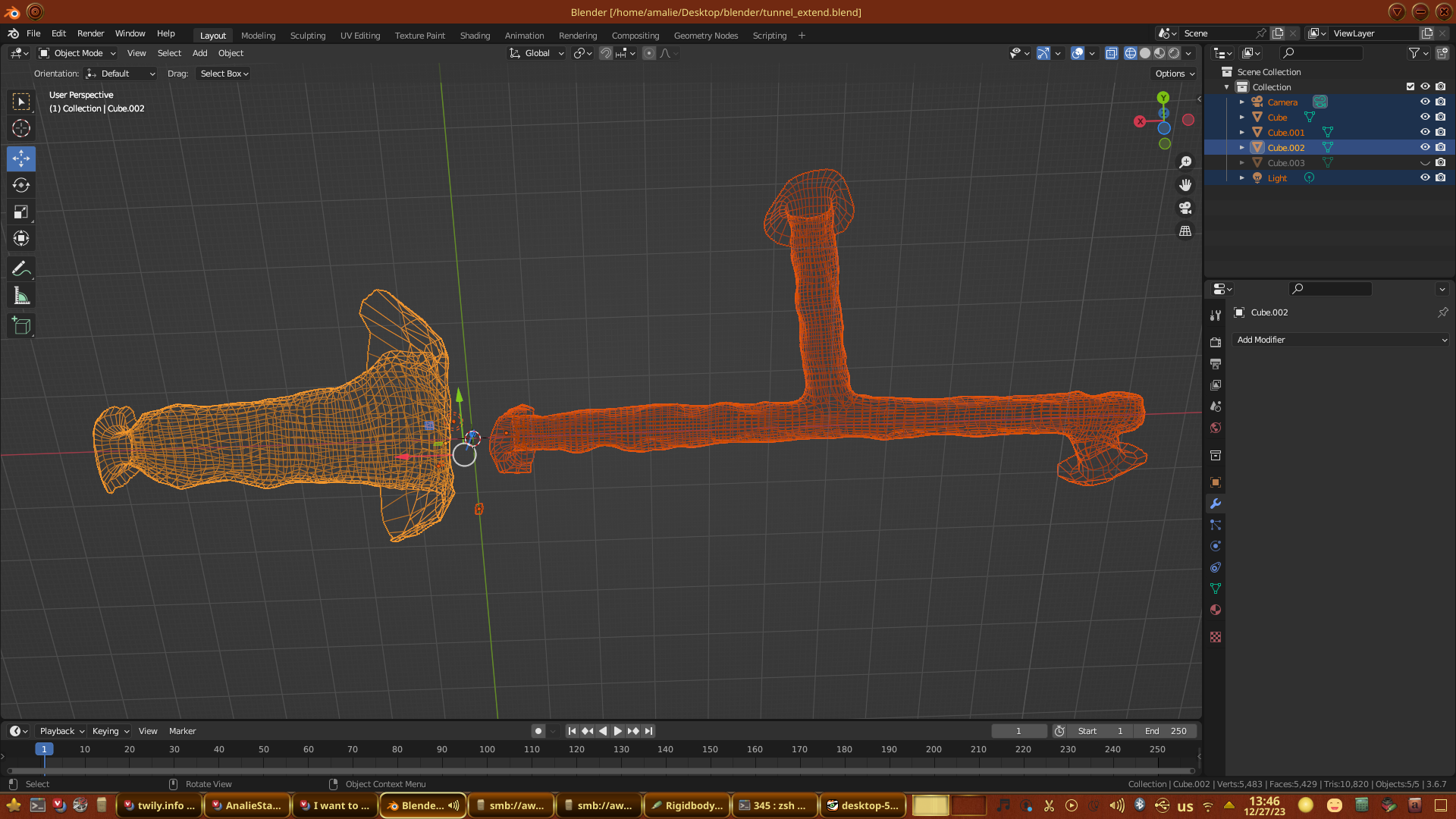
Task: Uncheck the Collection exclude checkbox
Action: (1410, 86)
